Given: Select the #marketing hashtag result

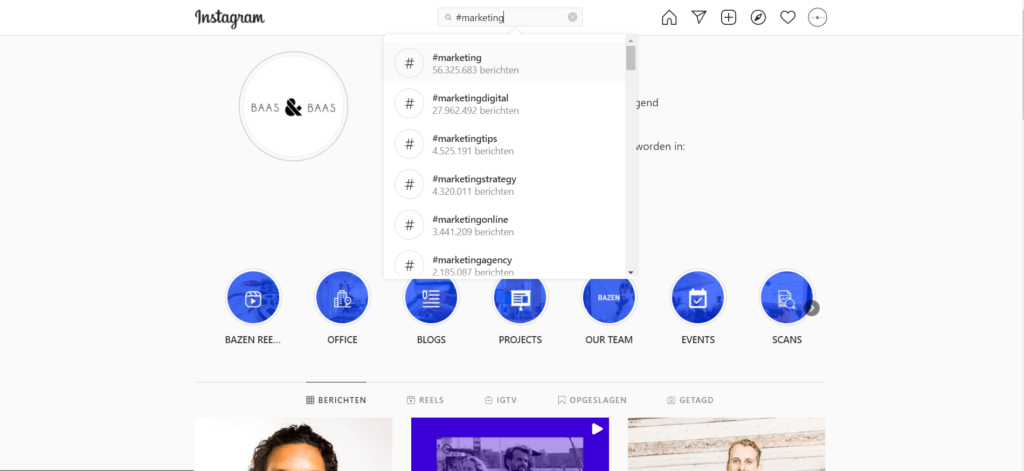Looking at the screenshot, I should [504, 63].
